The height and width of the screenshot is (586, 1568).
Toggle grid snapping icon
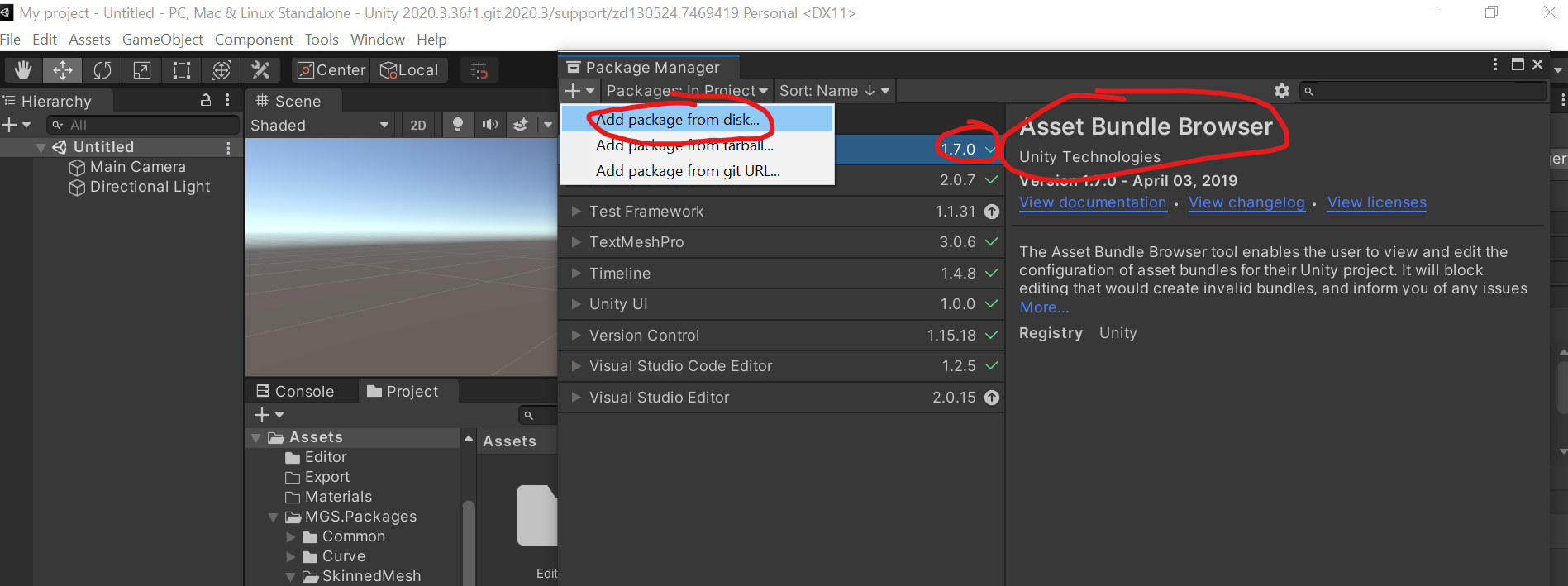tap(479, 70)
